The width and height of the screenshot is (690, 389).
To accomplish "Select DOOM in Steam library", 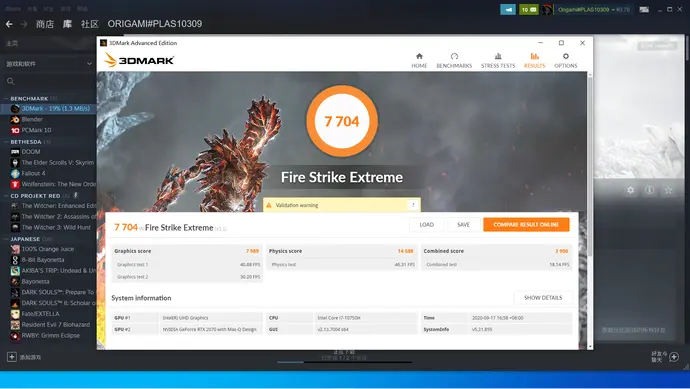I will [x=48, y=151].
